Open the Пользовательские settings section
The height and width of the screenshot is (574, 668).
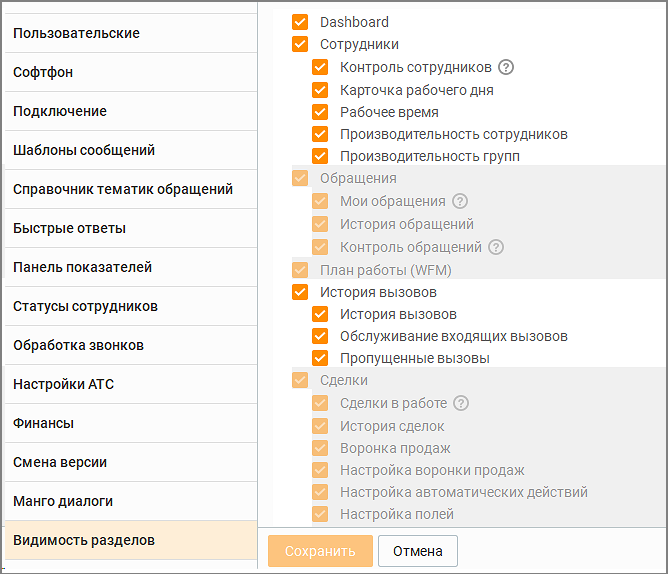[131, 33]
